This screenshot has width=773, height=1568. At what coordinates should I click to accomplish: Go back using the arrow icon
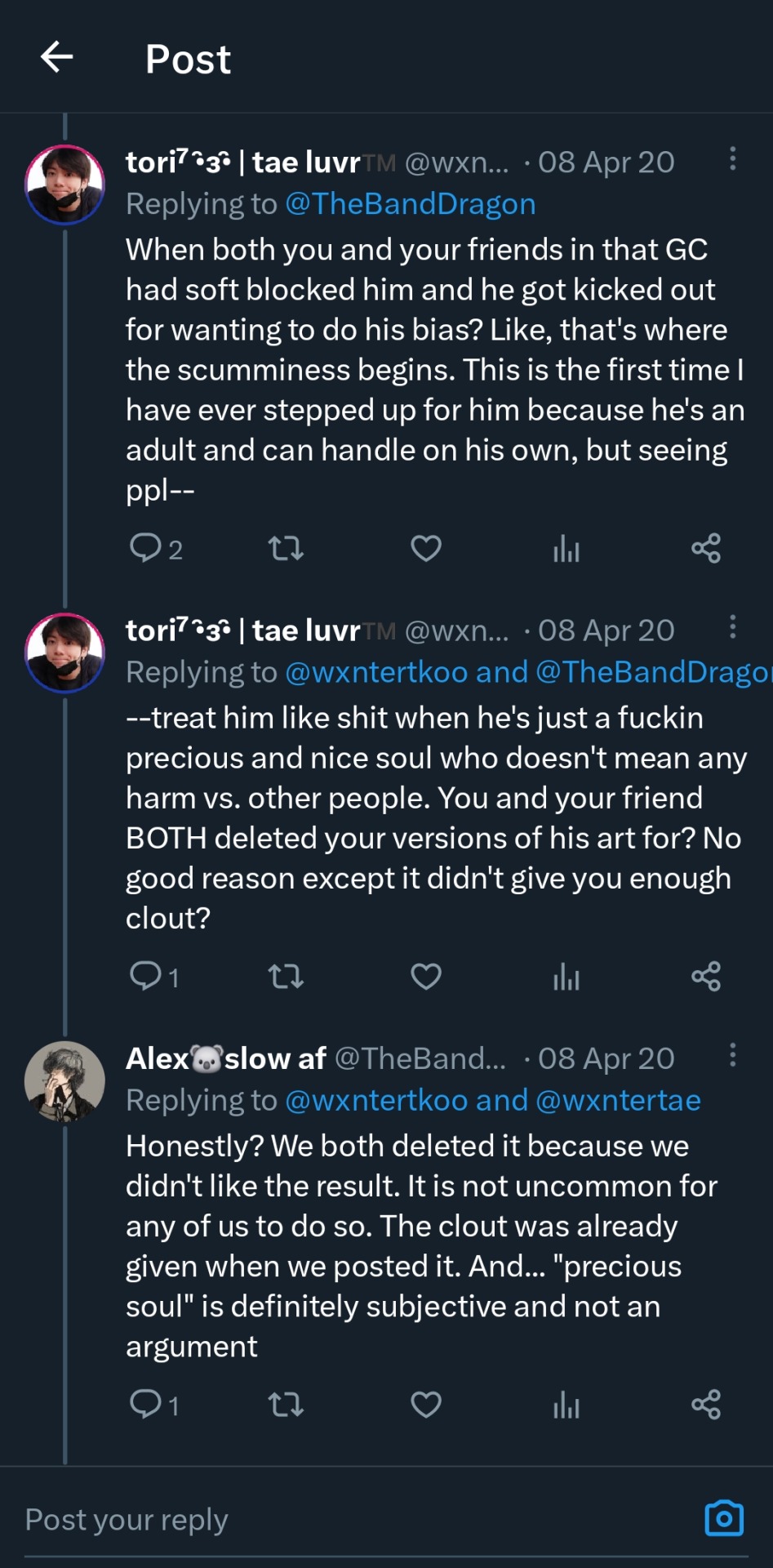click(56, 57)
